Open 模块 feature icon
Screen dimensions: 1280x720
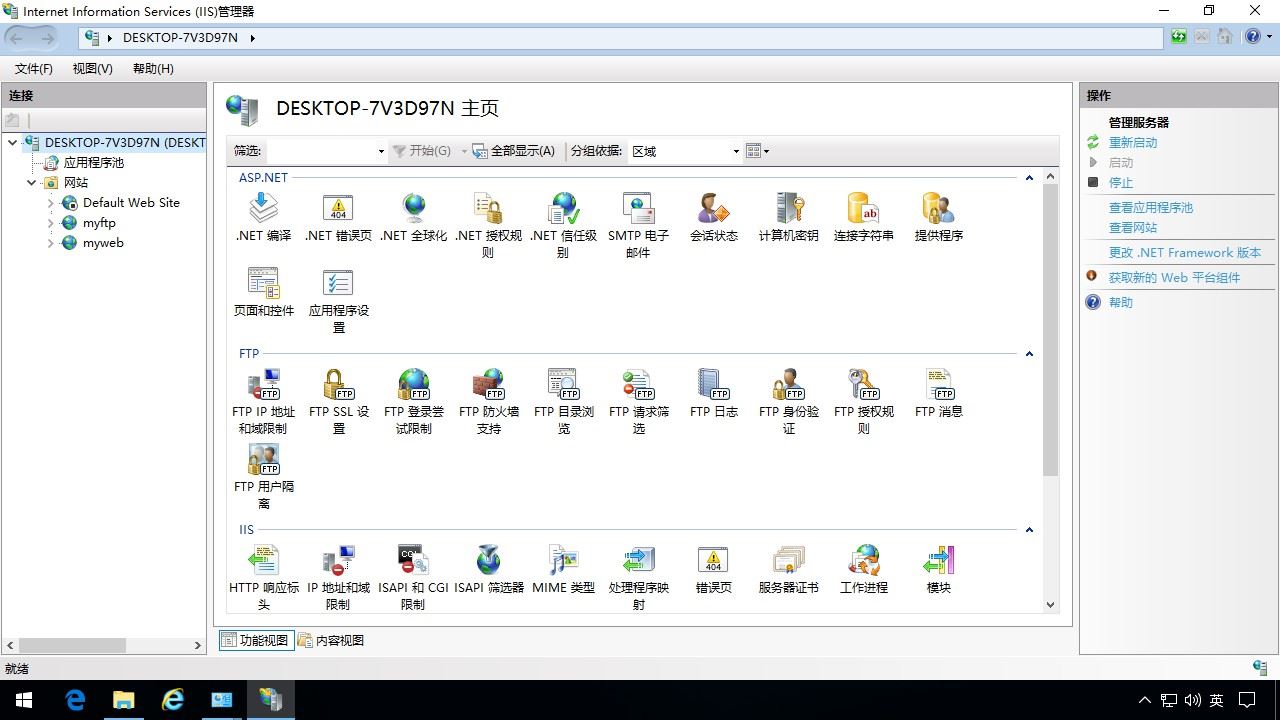coord(938,569)
